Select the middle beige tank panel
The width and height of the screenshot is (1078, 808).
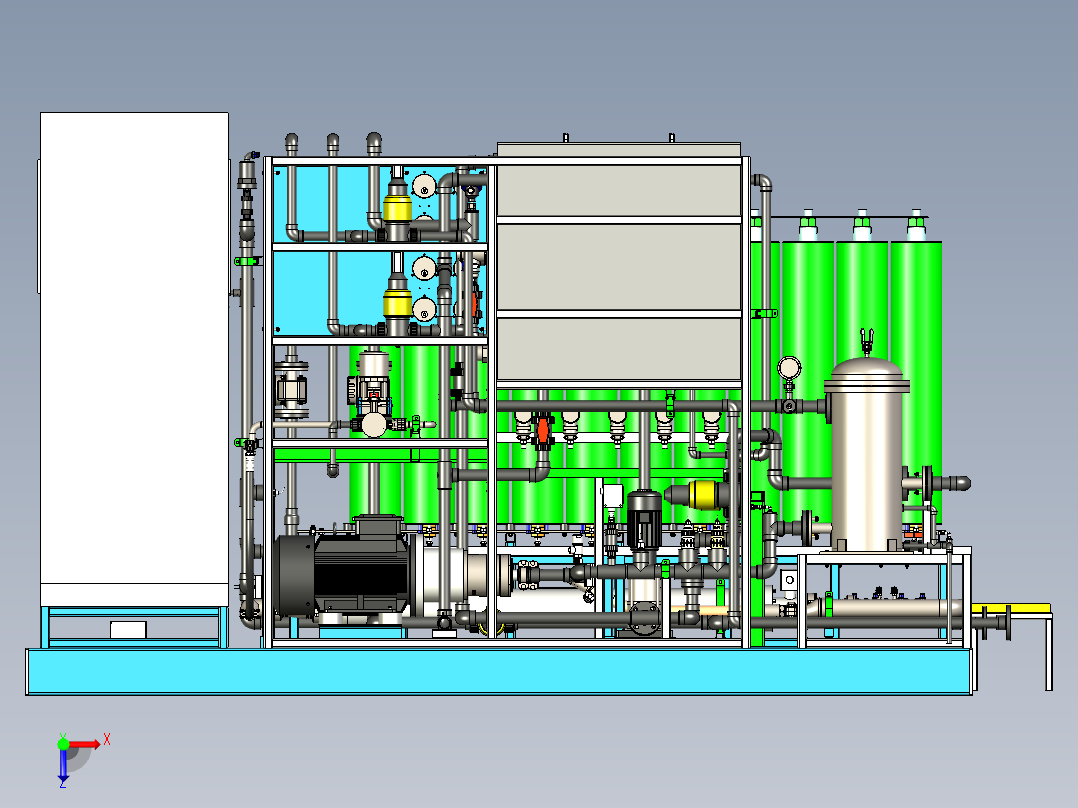pos(619,267)
